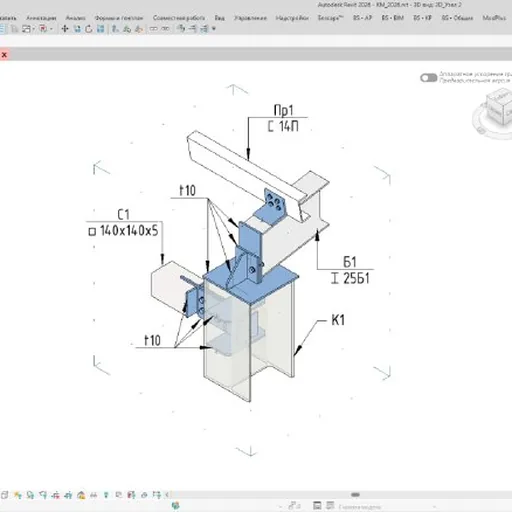This screenshot has height=512, width=512.
Task: Click the horizontal scrollbar thumb
Action: (355, 495)
